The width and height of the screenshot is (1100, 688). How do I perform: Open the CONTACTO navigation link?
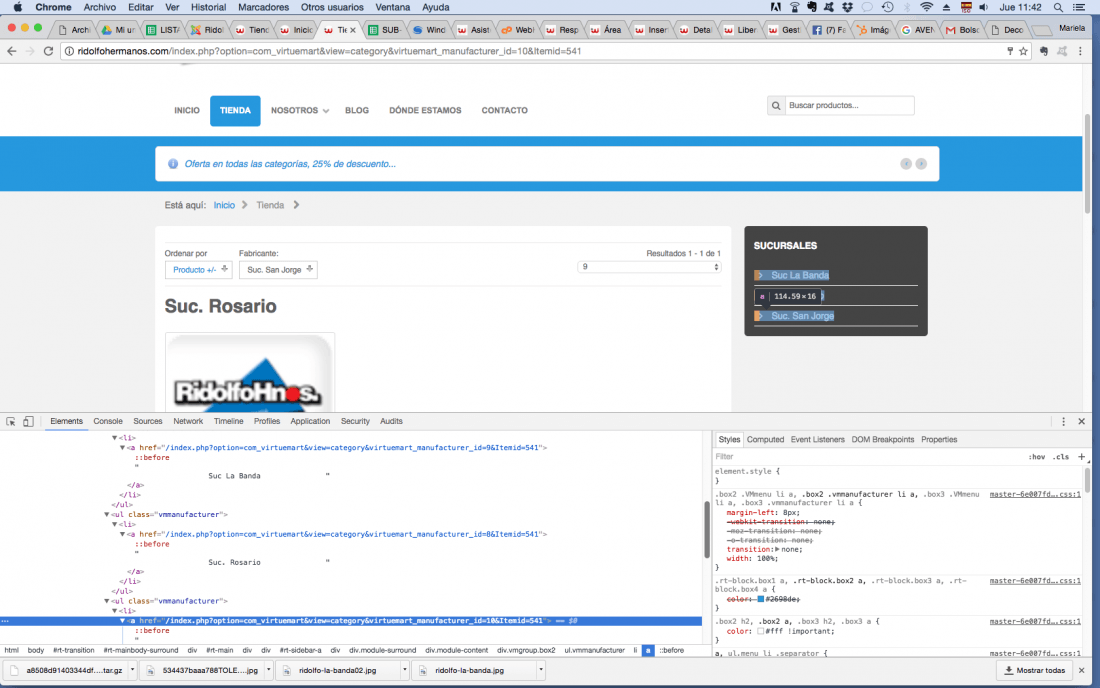pos(504,111)
